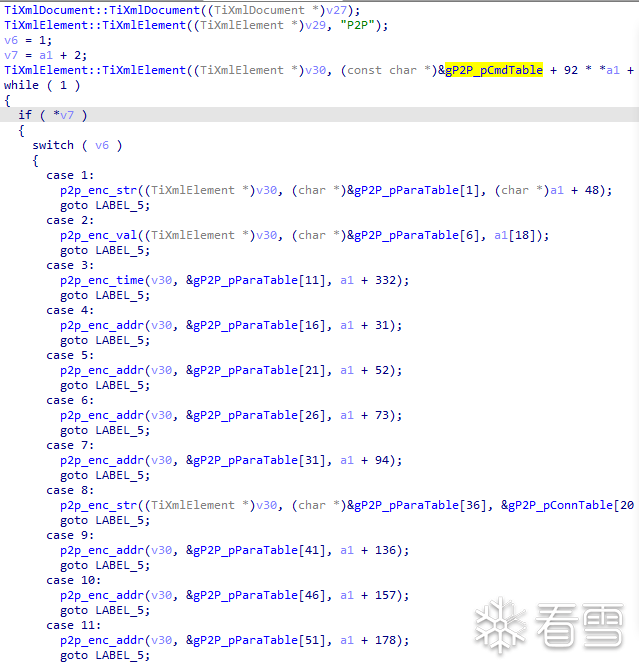This screenshot has height=672, width=639.
Task: Click gP2P_pParaTable[16] reference
Action: click(x=258, y=325)
